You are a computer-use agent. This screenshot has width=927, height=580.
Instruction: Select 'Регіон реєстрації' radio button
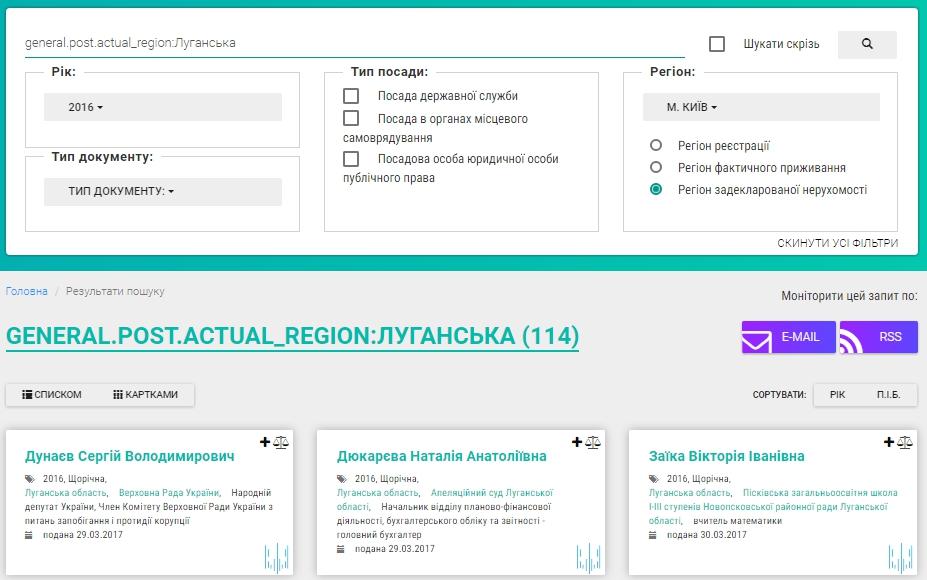coord(656,146)
